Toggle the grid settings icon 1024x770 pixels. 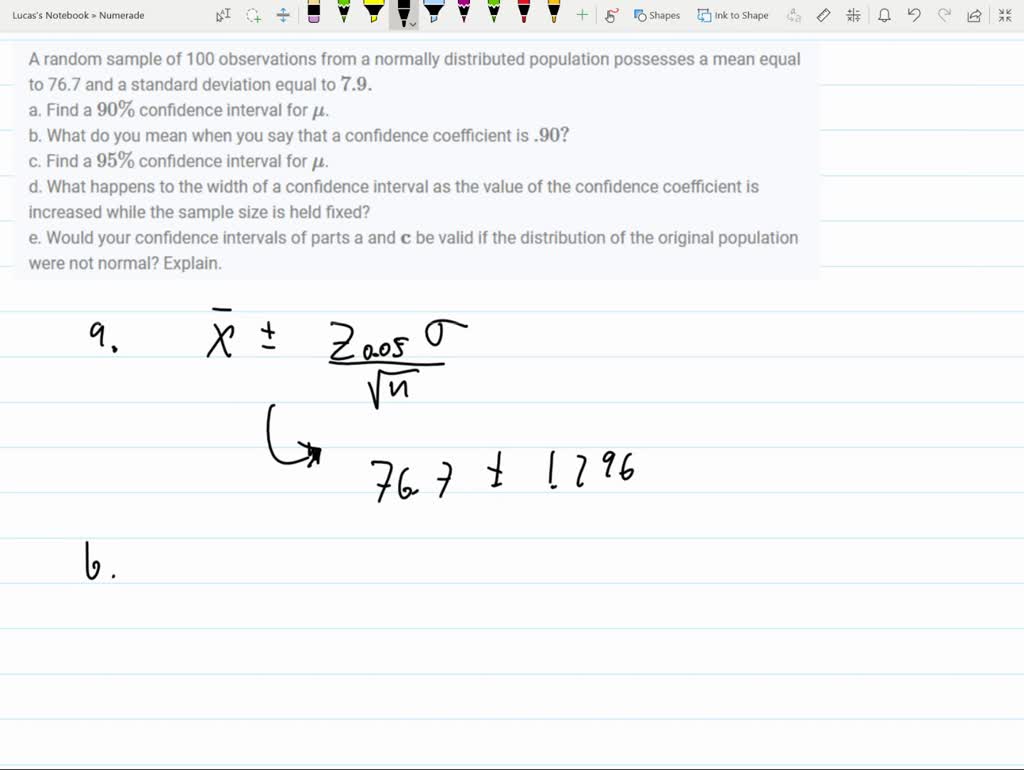click(856, 15)
